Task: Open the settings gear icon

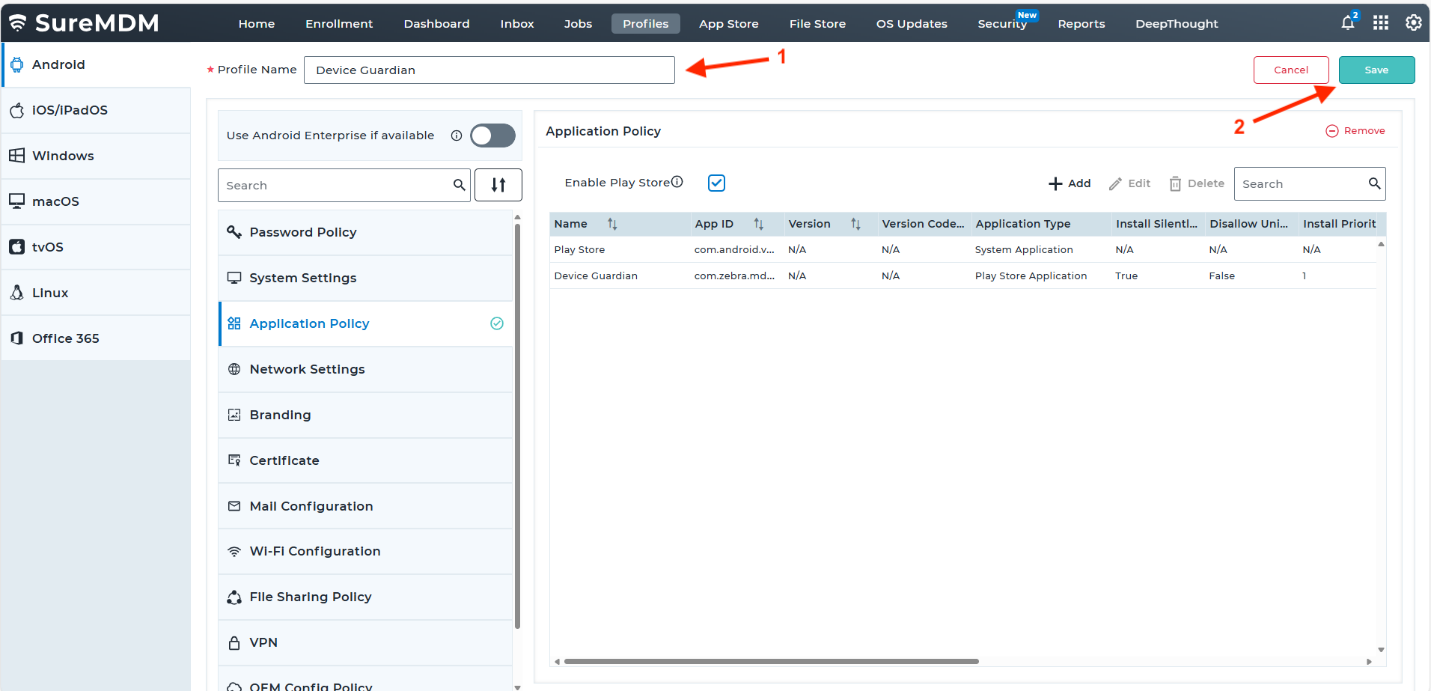Action: 1413,23
